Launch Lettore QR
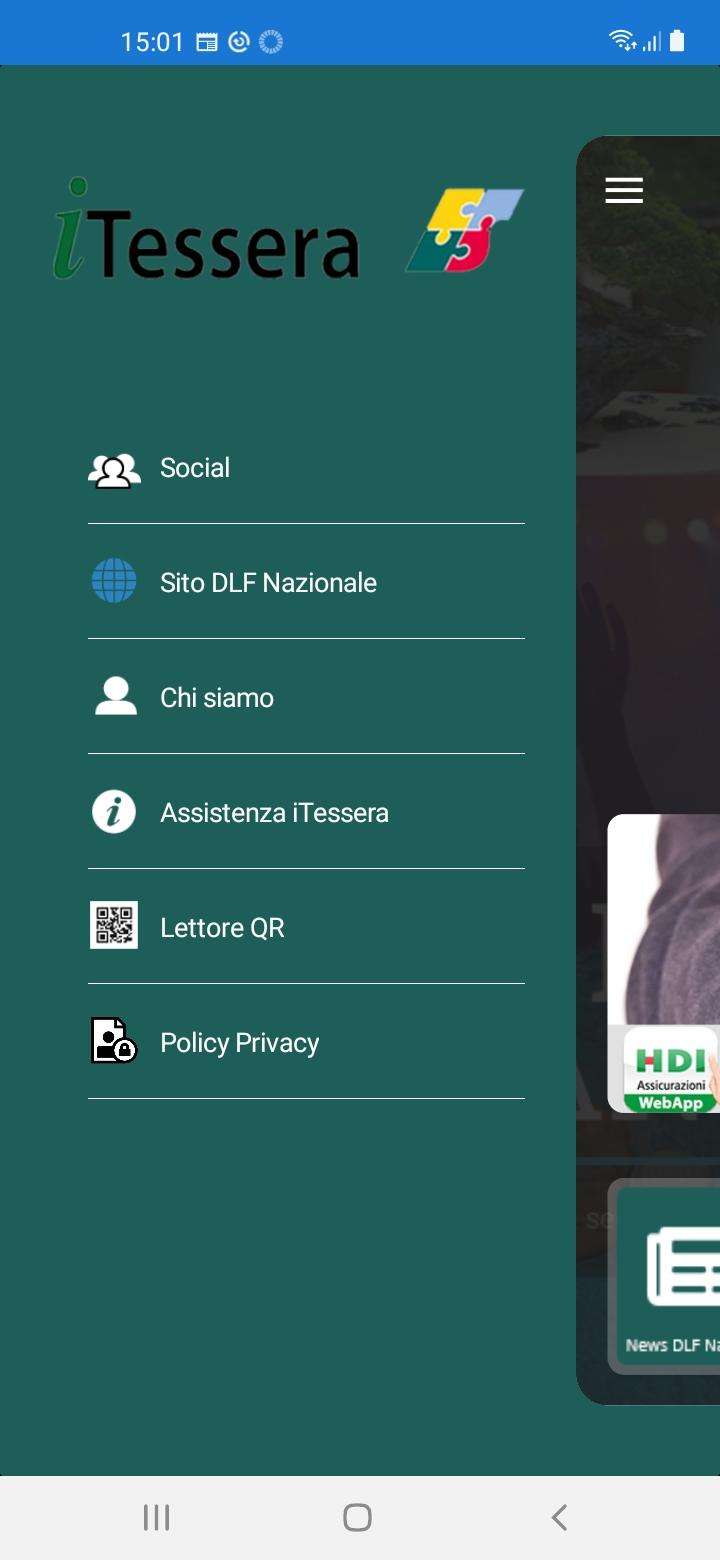This screenshot has height=1560, width=720. click(306, 927)
